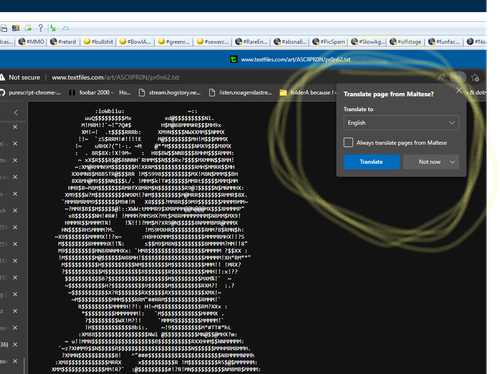Screen dimensions: 500x374
Task: Open the purescript-chrome bookmark
Action: [x=31, y=93]
